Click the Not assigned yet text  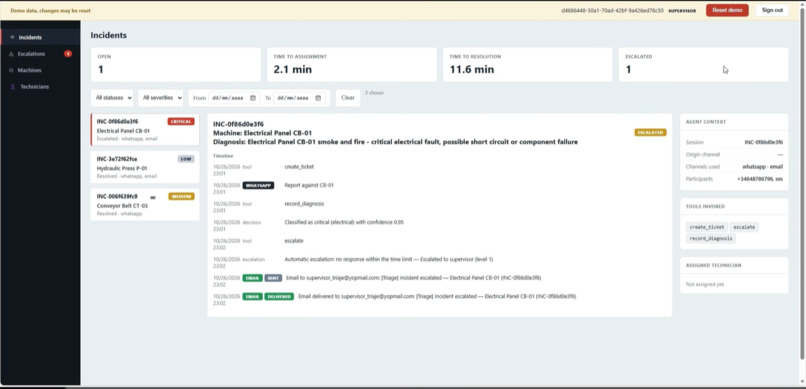tap(705, 284)
